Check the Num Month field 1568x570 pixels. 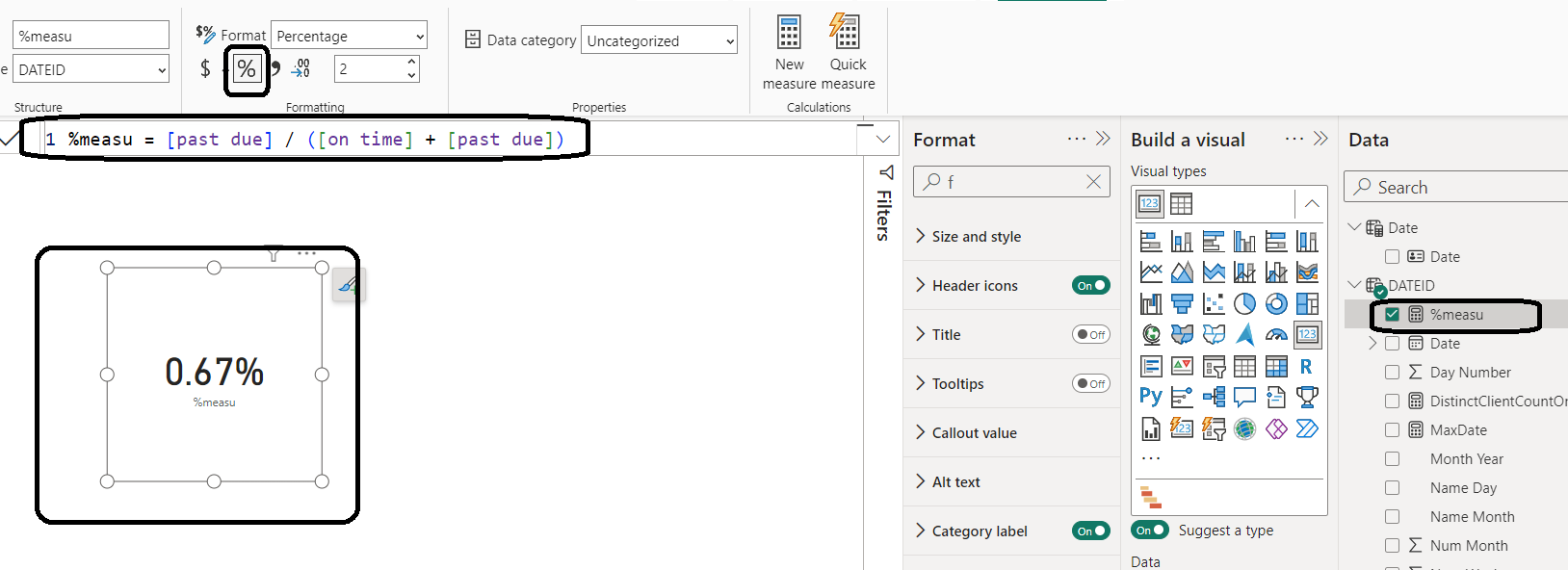point(1392,545)
